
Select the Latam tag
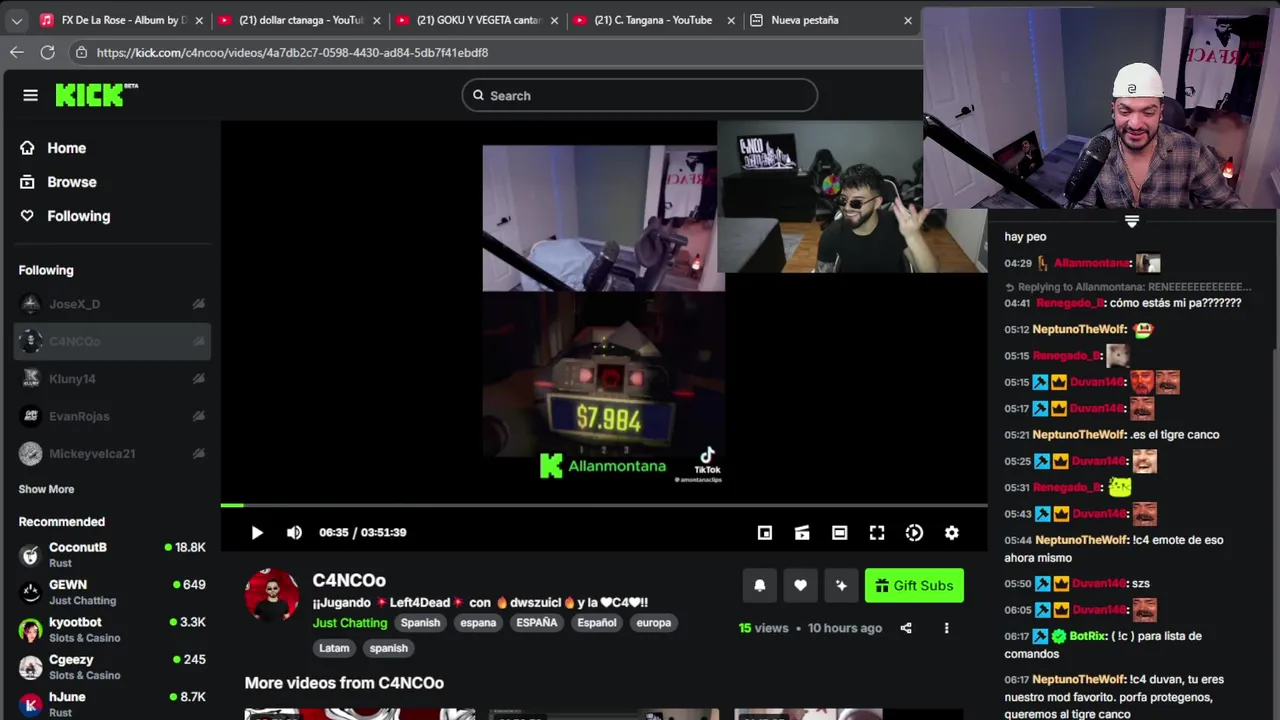[334, 648]
